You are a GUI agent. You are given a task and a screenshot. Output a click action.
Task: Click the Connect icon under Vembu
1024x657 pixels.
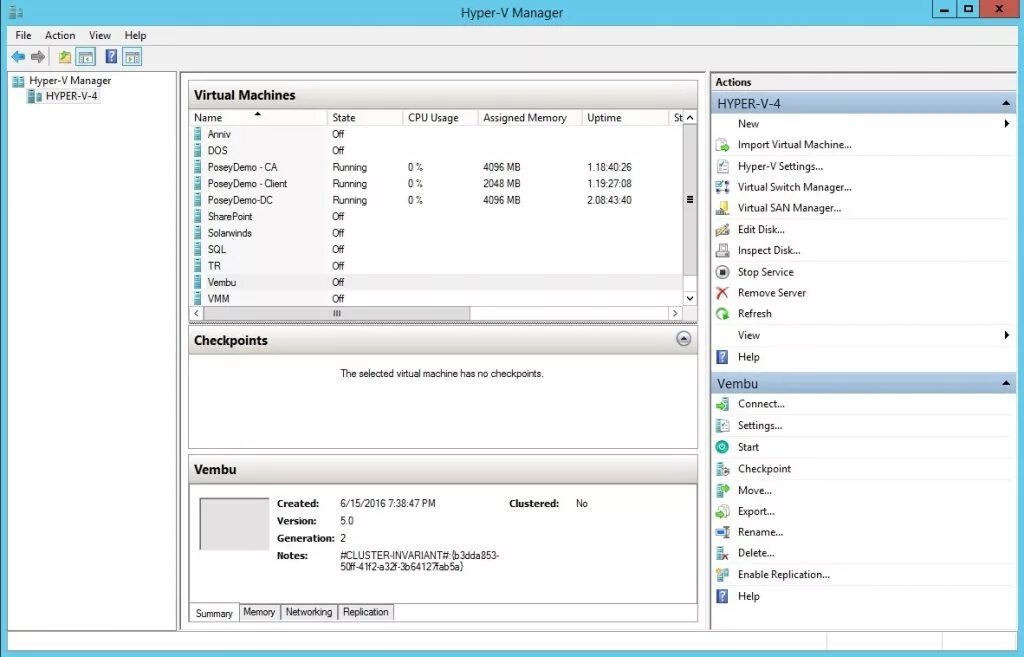coord(722,404)
